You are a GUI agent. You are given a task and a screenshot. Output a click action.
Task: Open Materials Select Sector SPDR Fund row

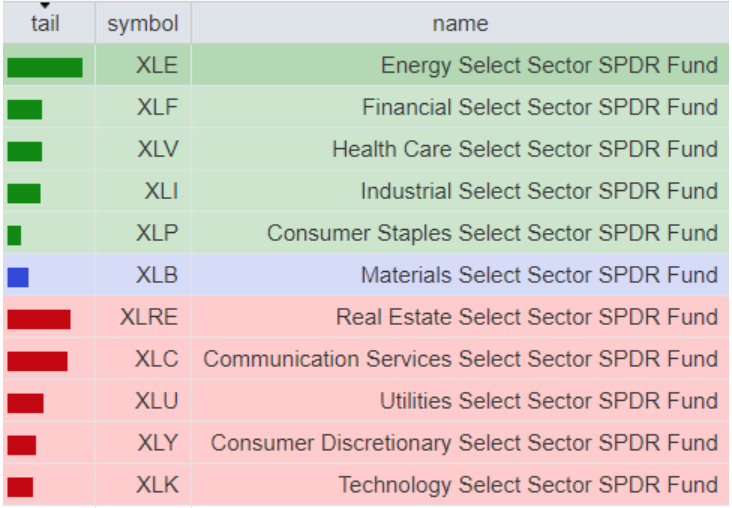pyautogui.click(x=539, y=276)
